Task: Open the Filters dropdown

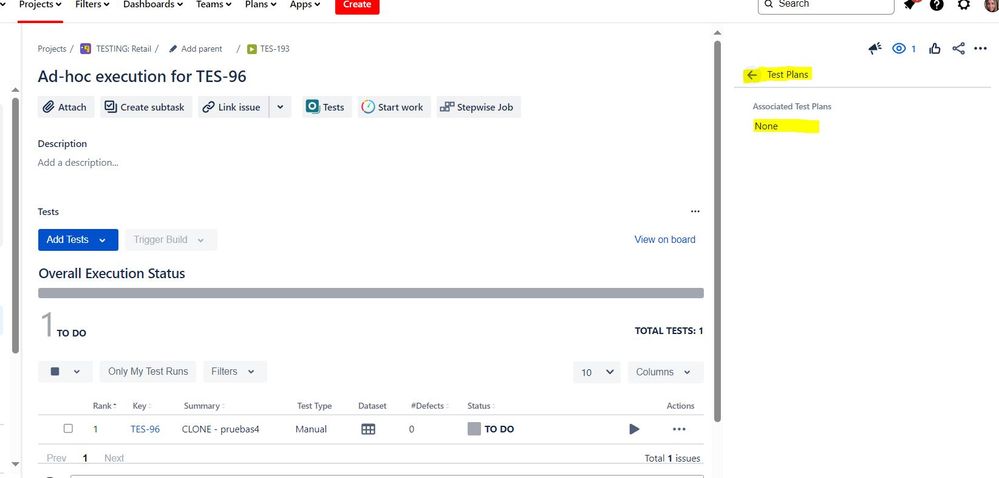Action: (x=235, y=372)
